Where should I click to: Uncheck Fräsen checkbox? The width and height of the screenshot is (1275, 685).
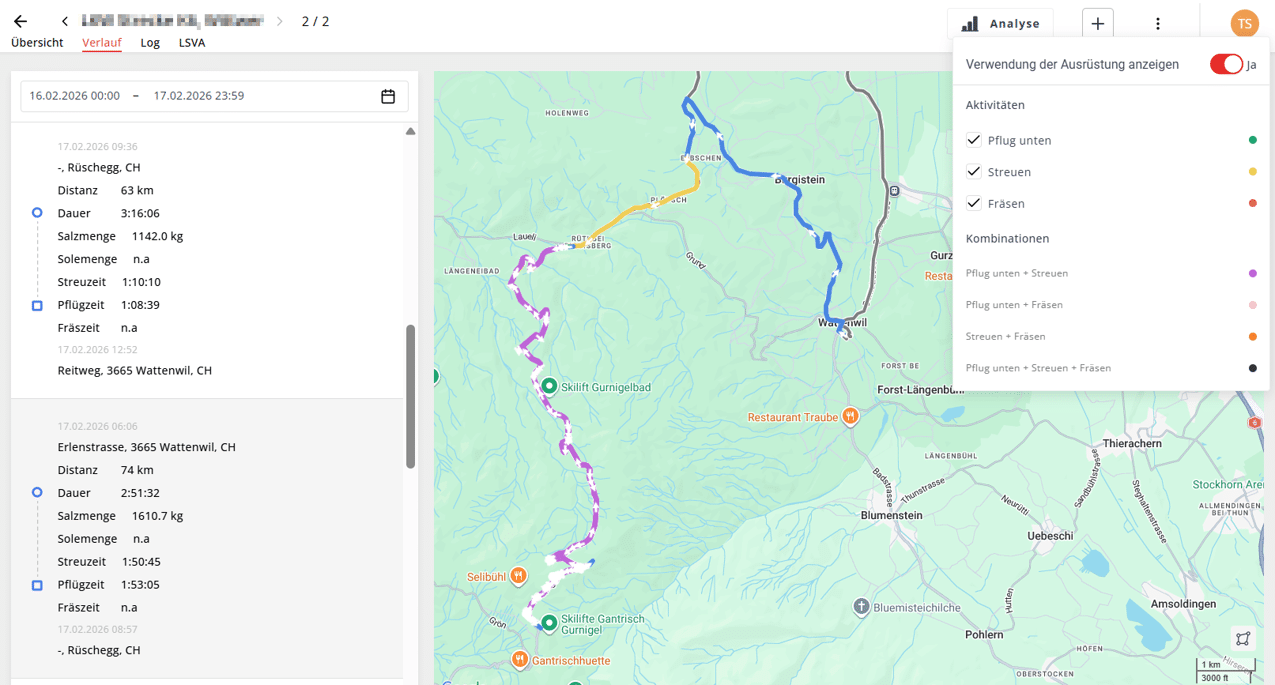coord(973,203)
